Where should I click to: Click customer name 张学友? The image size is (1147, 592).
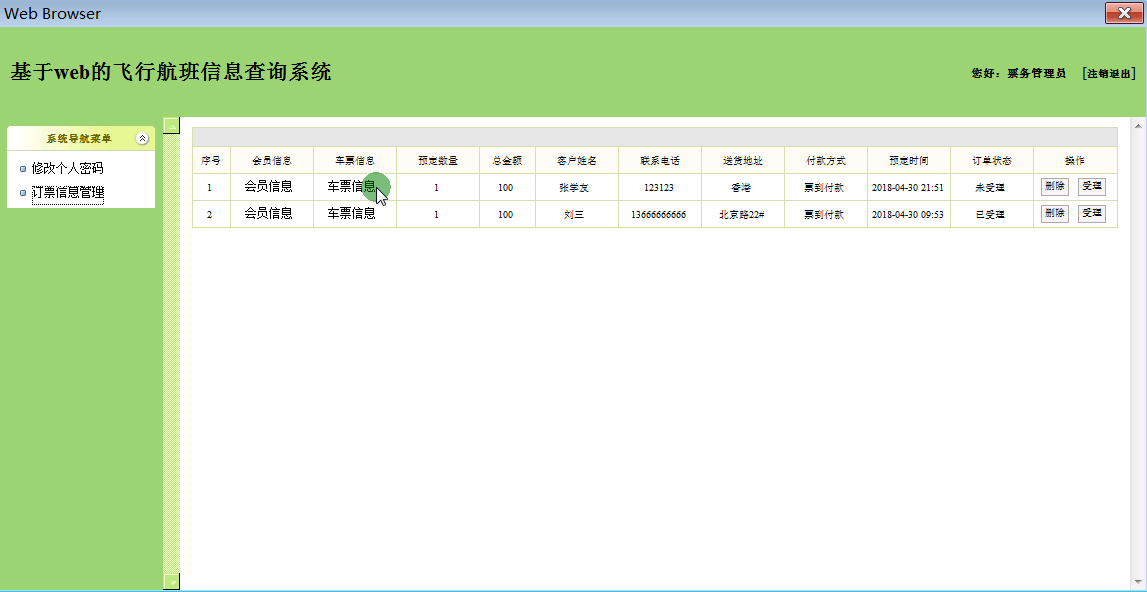click(574, 187)
